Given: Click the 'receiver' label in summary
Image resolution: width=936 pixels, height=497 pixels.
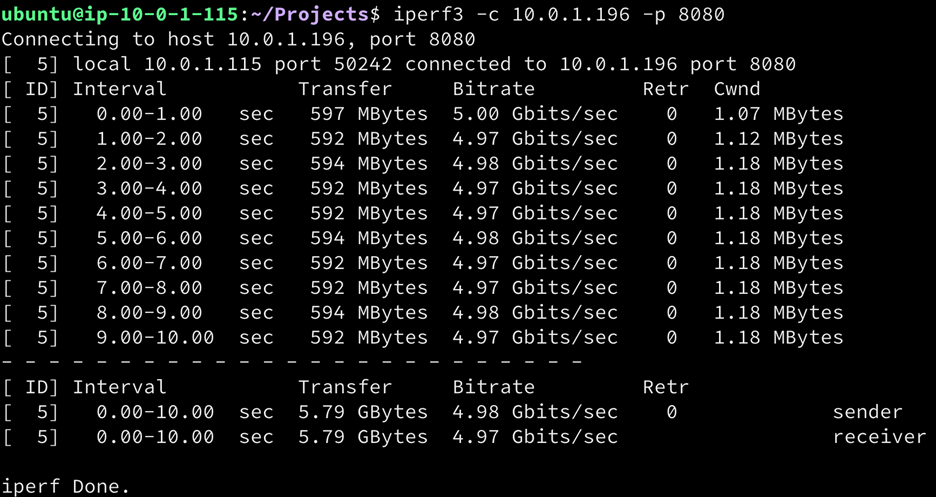Looking at the screenshot, I should pyautogui.click(x=879, y=437).
